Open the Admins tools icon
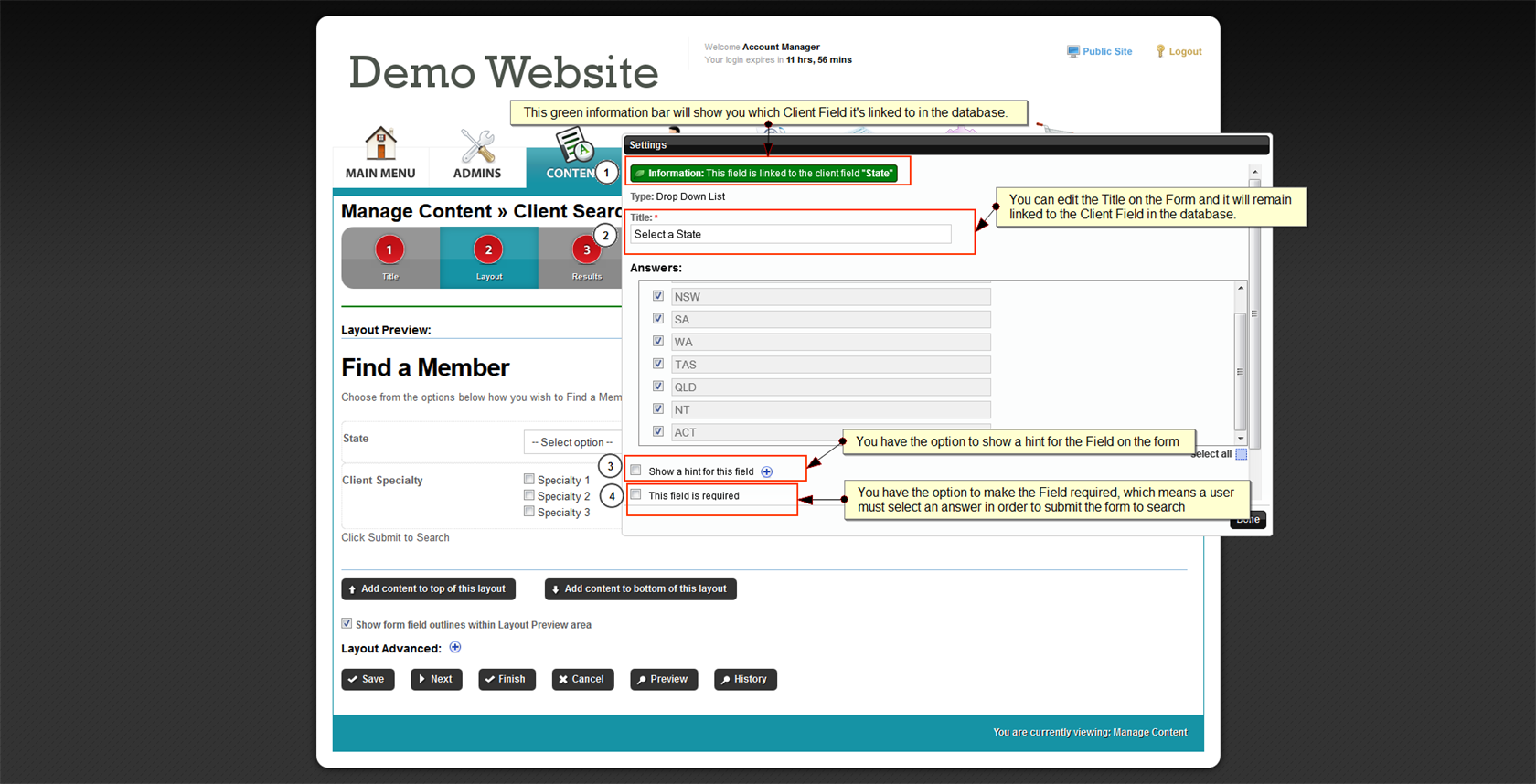Image resolution: width=1536 pixels, height=784 pixels. pyautogui.click(x=477, y=145)
